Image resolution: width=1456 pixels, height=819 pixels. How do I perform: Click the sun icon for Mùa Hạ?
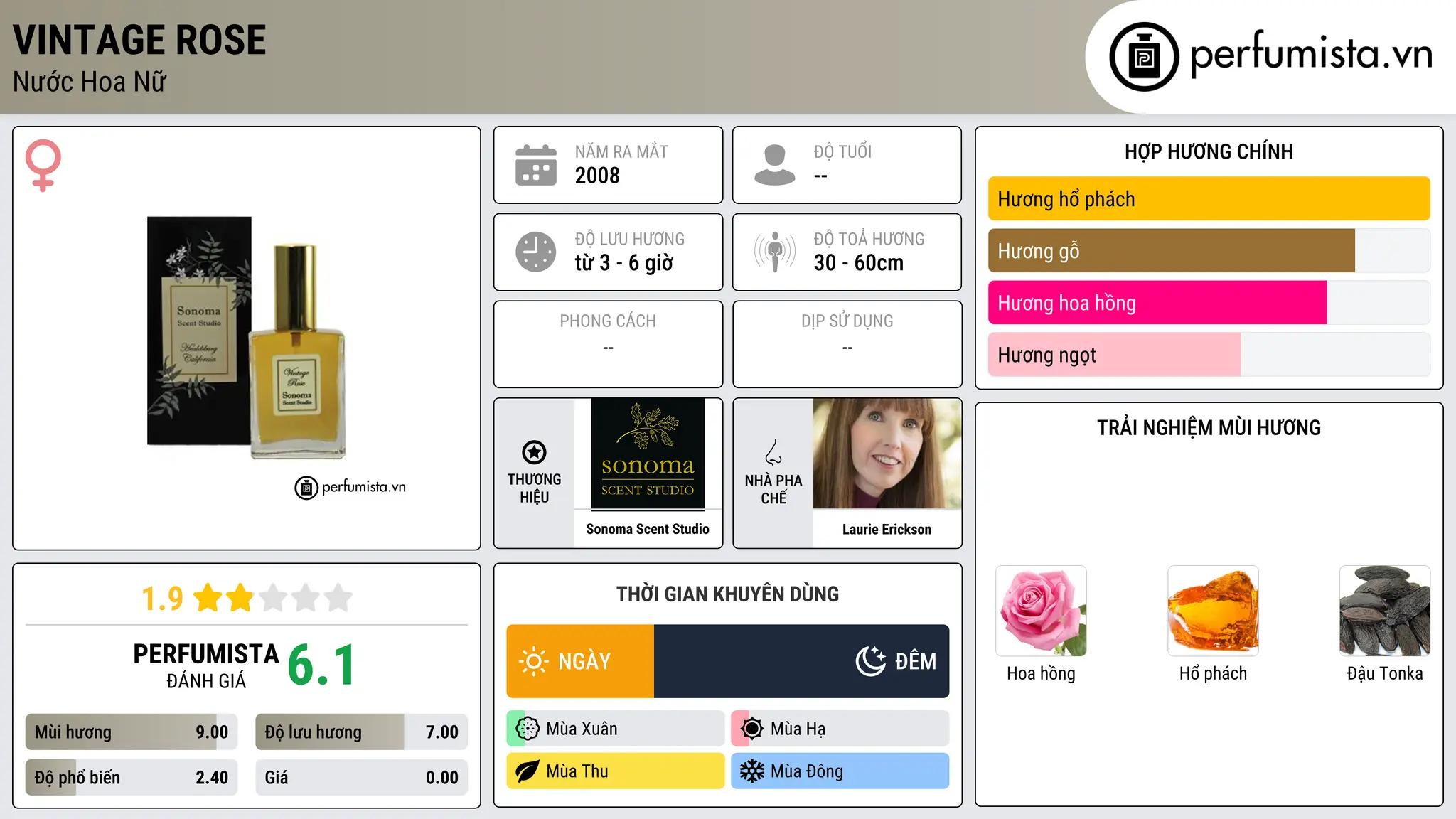[x=751, y=729]
